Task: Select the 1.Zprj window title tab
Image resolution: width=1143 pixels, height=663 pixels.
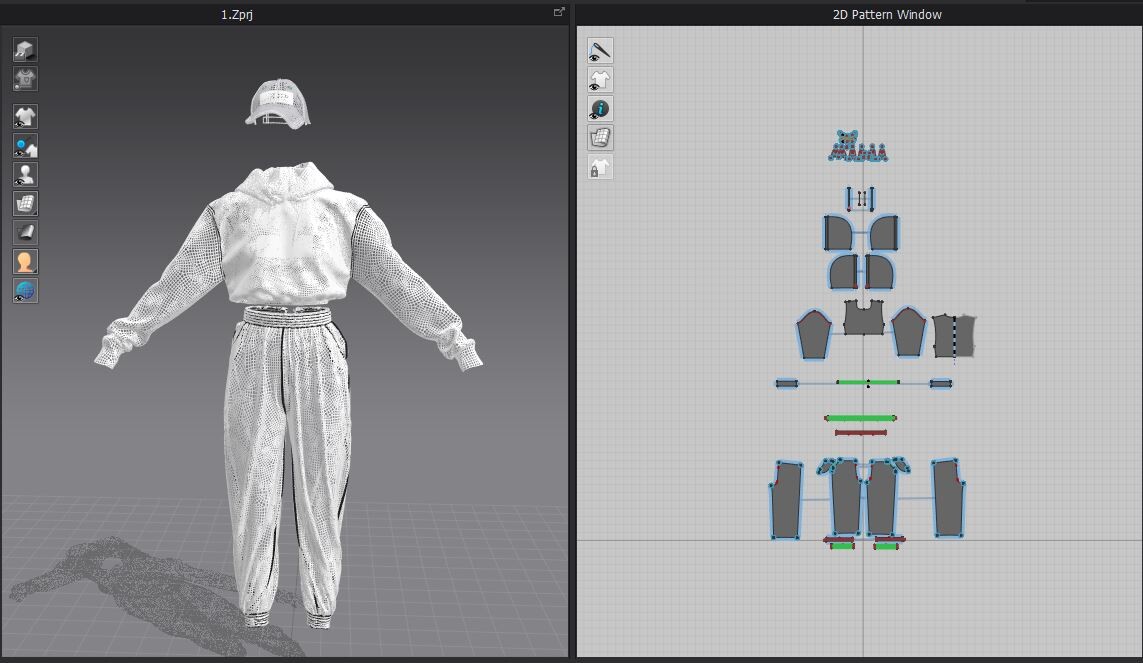Action: click(236, 14)
